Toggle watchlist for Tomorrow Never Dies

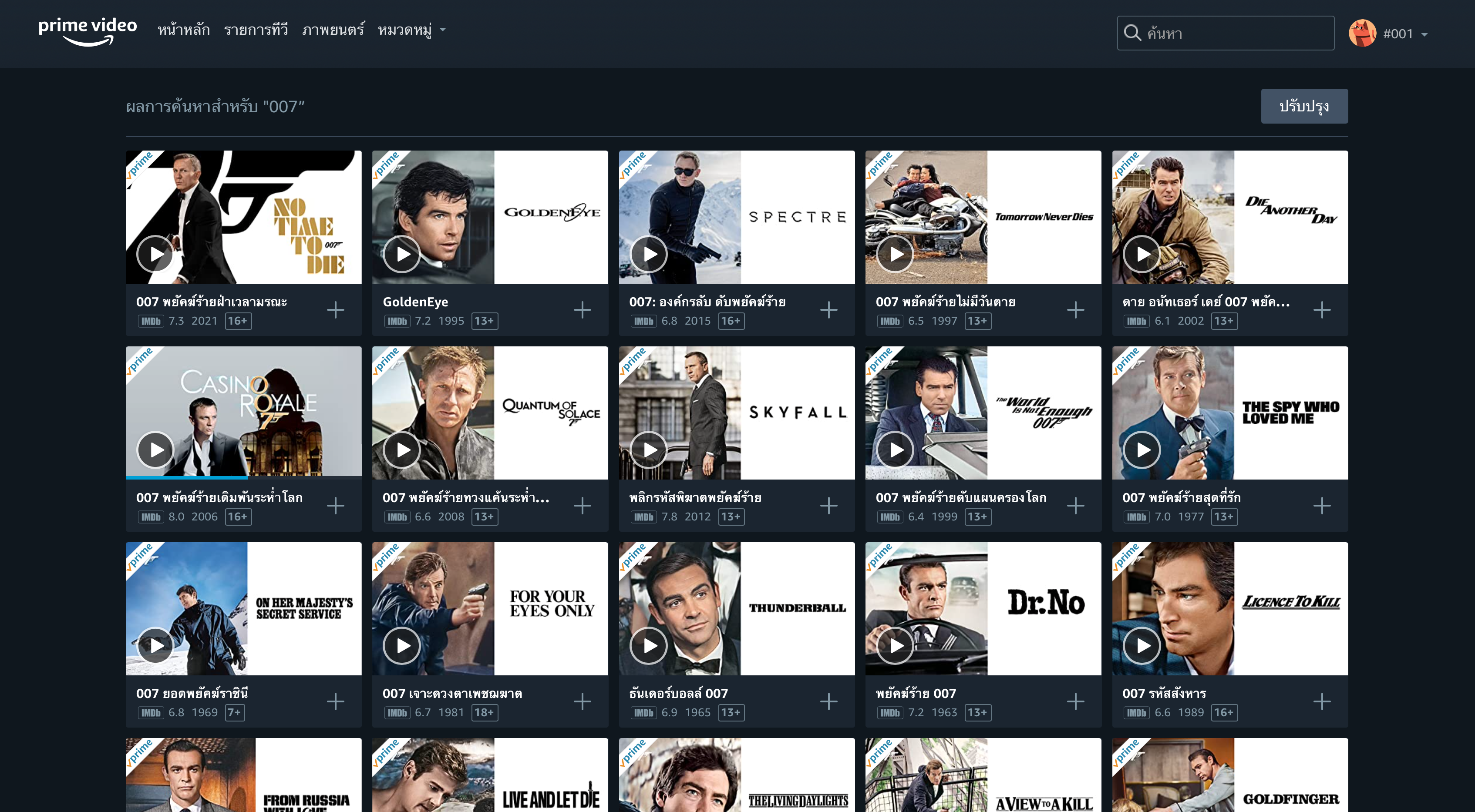pos(1075,310)
